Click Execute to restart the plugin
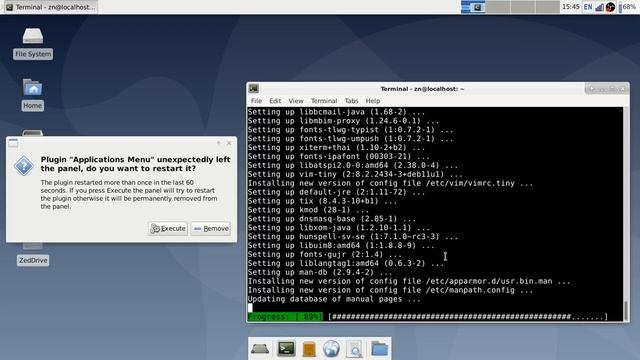640x360 pixels. pos(168,229)
